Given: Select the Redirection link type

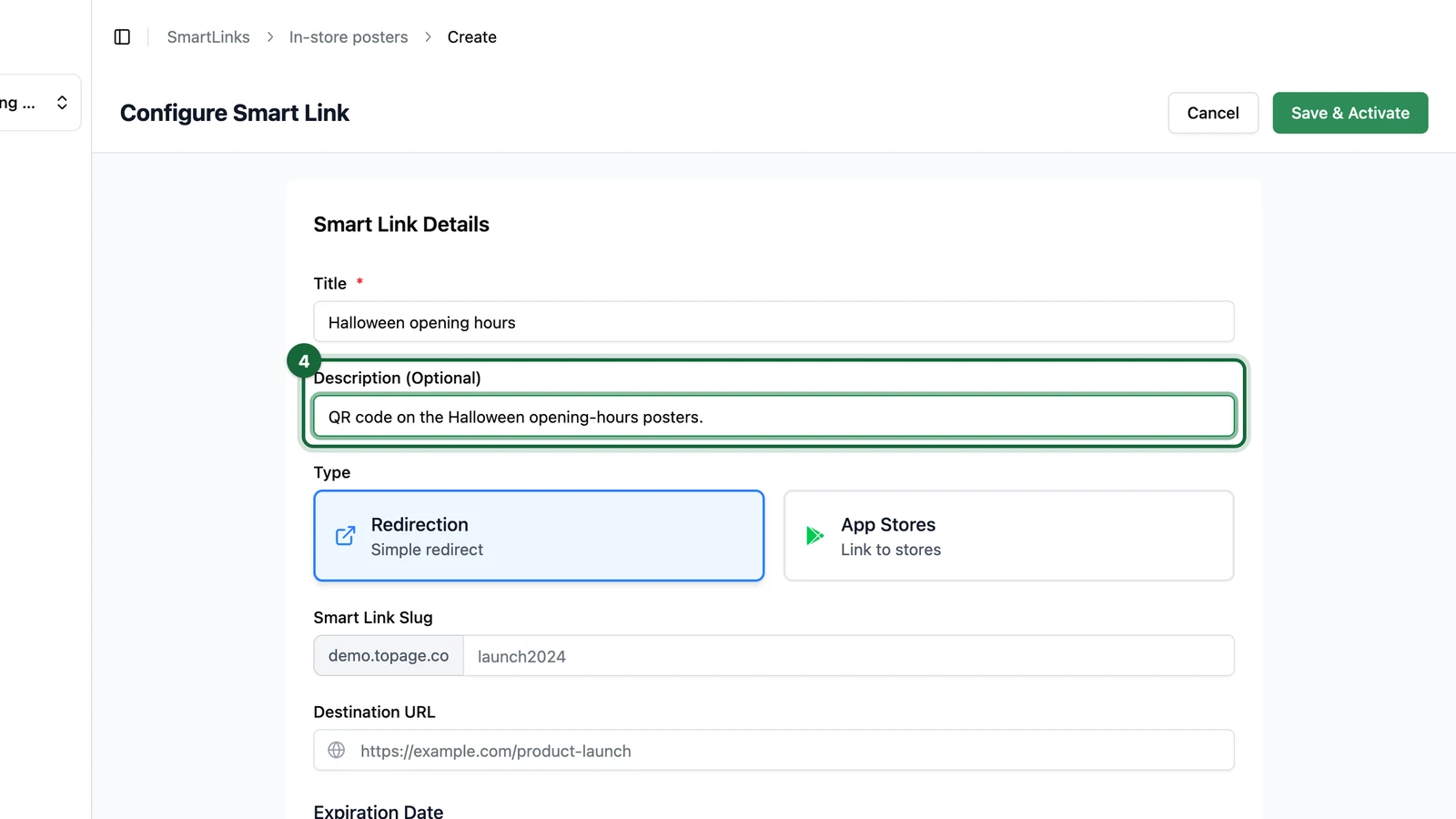Looking at the screenshot, I should pyautogui.click(x=539, y=536).
